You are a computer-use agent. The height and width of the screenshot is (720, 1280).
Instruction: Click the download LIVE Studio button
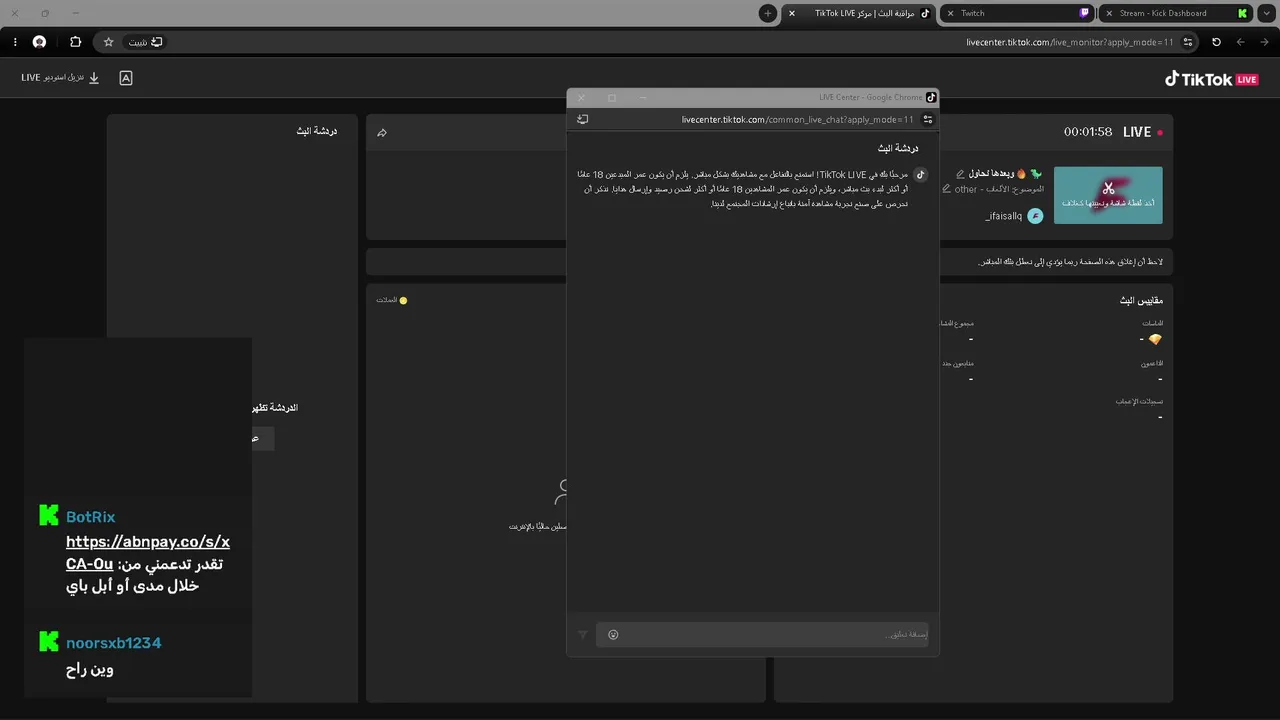[60, 78]
